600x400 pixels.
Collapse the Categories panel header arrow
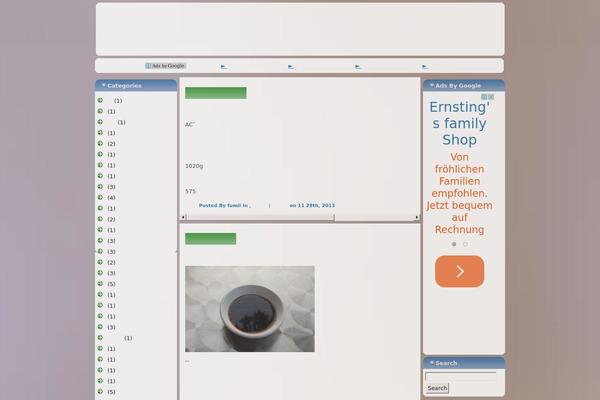pyautogui.click(x=103, y=85)
